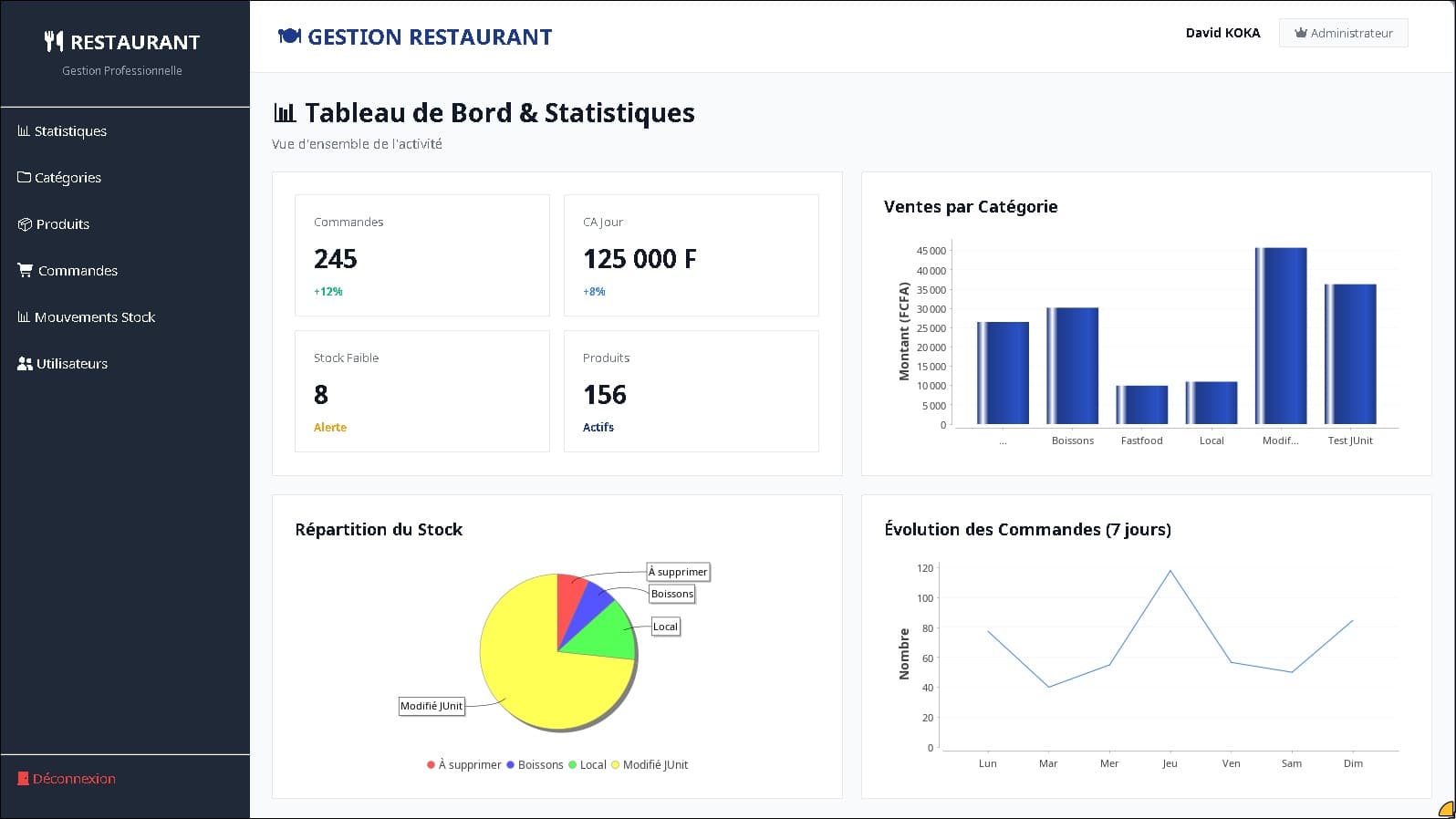Image resolution: width=1456 pixels, height=819 pixels.
Task: Select the Stock Faible 8 card
Action: point(422,391)
